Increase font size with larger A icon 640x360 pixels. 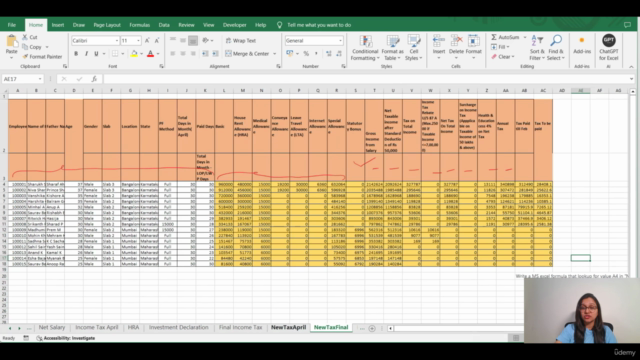[147, 40]
